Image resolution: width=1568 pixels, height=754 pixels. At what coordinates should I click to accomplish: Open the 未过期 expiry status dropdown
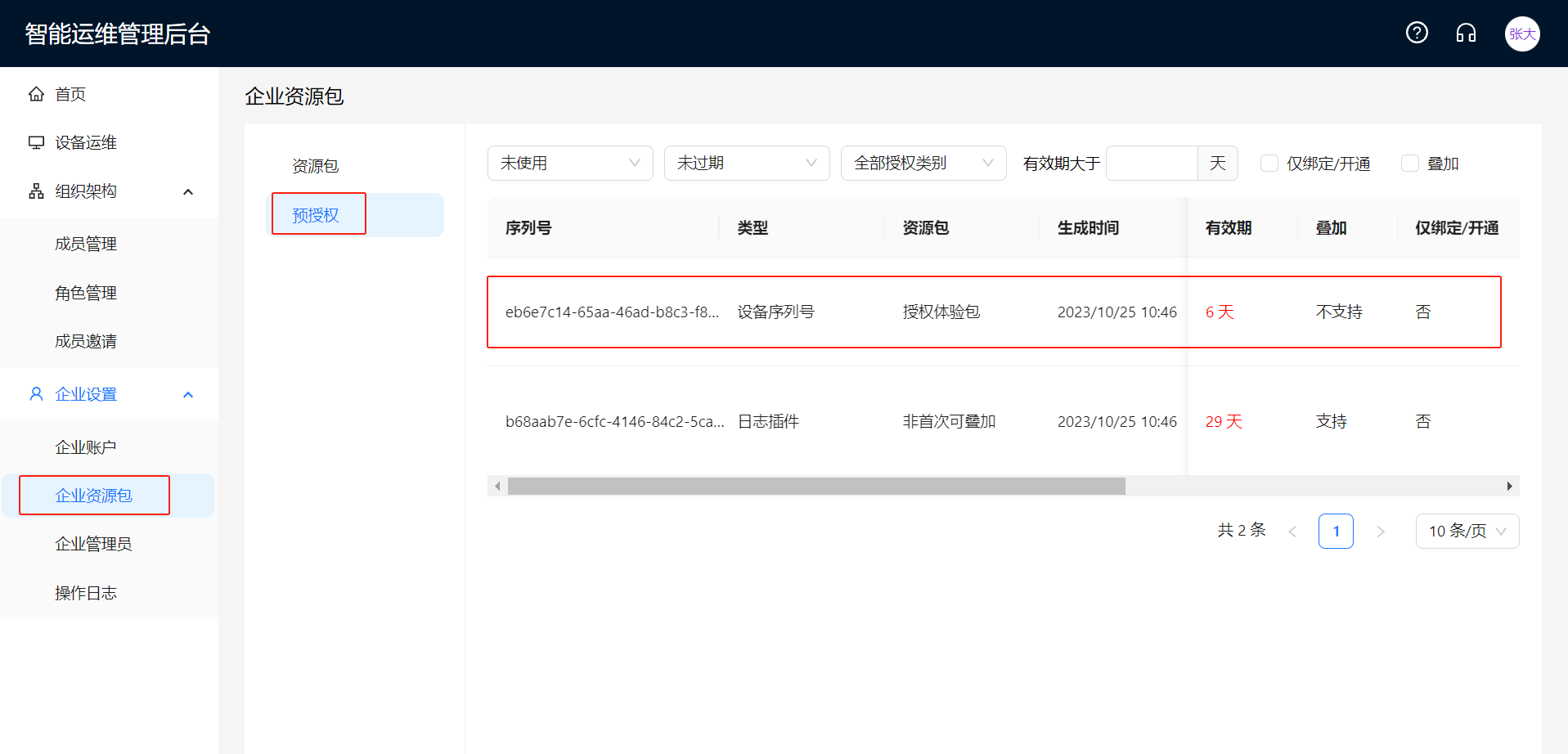[x=747, y=164]
